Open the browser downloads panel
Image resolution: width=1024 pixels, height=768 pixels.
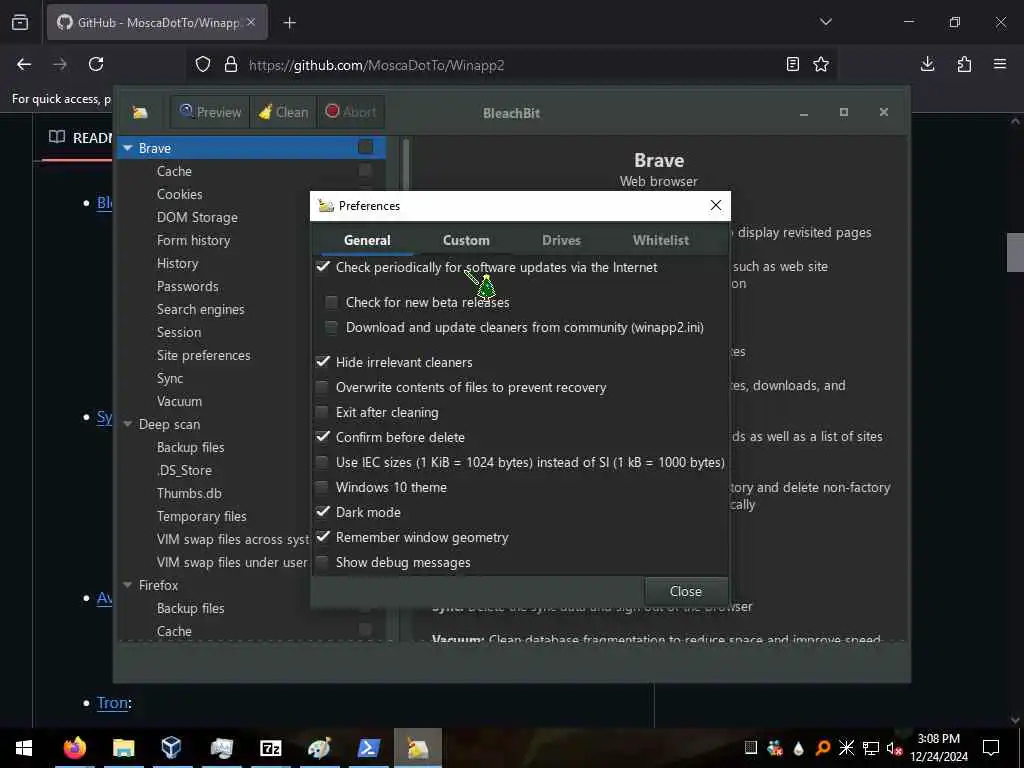[927, 64]
